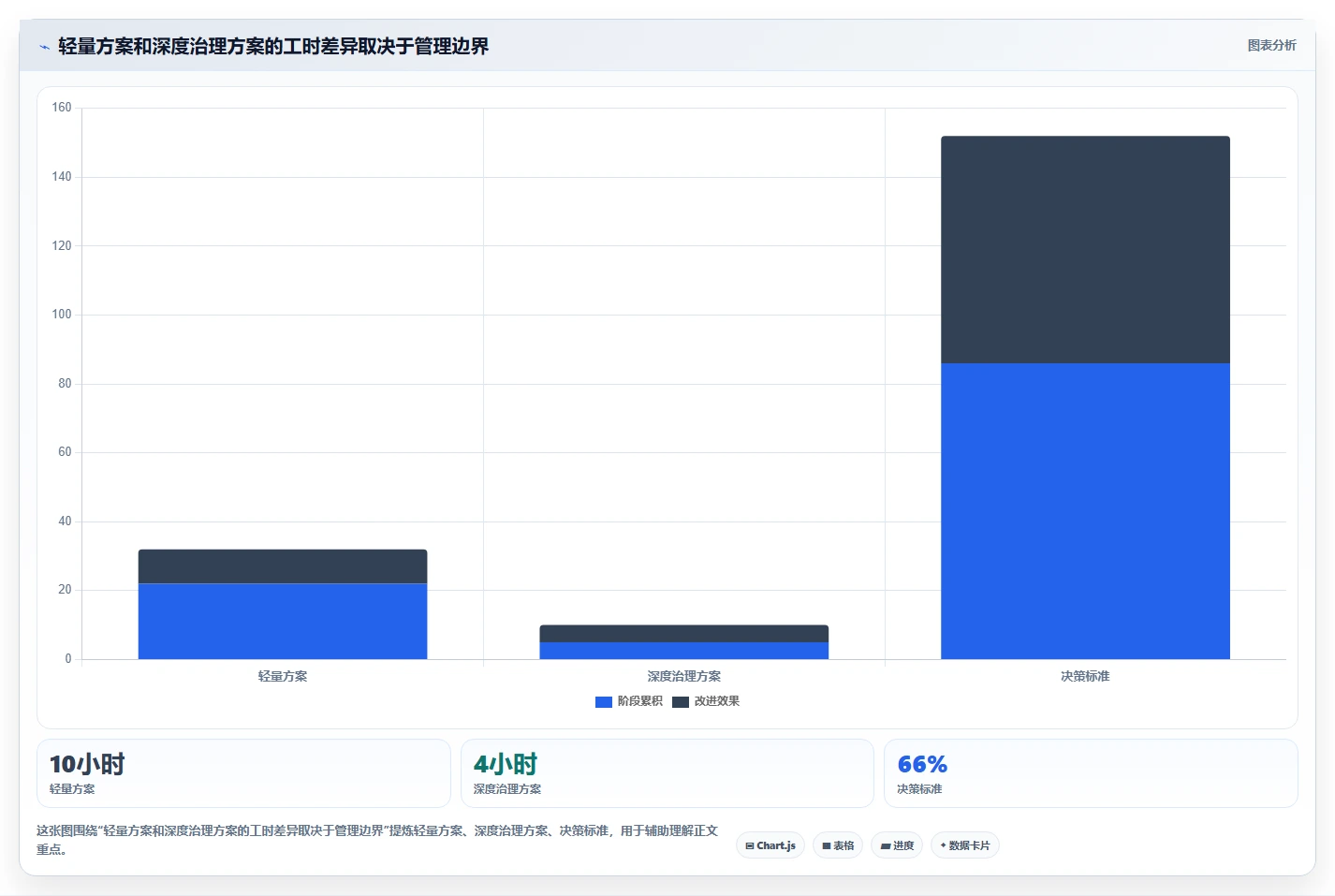Click the dark 改进效果 legend color swatch
Screen dimensions: 1335x896
coord(681,702)
